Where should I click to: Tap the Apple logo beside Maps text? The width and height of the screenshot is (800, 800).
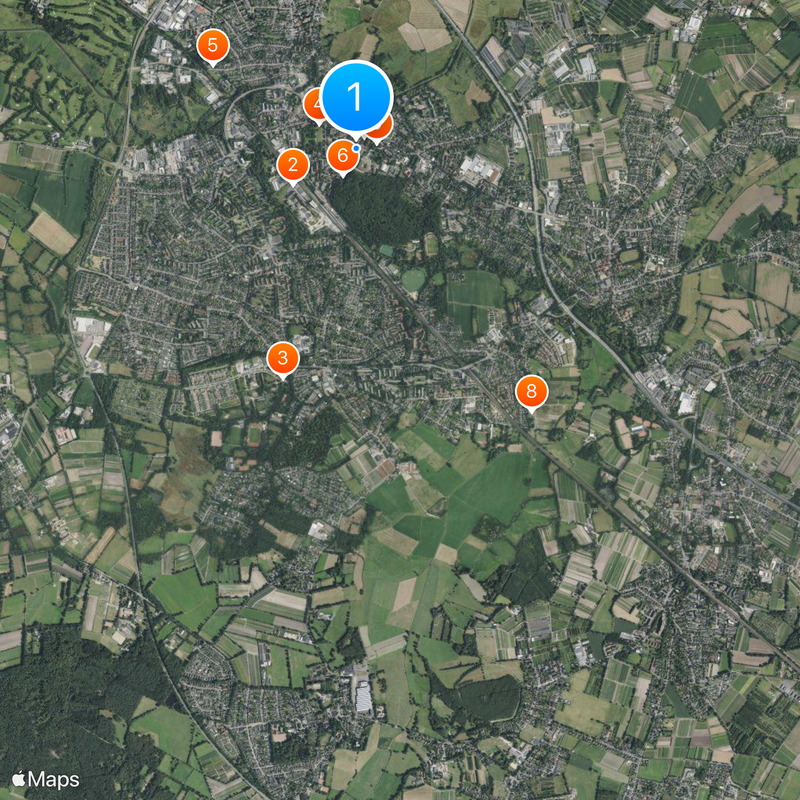19,780
